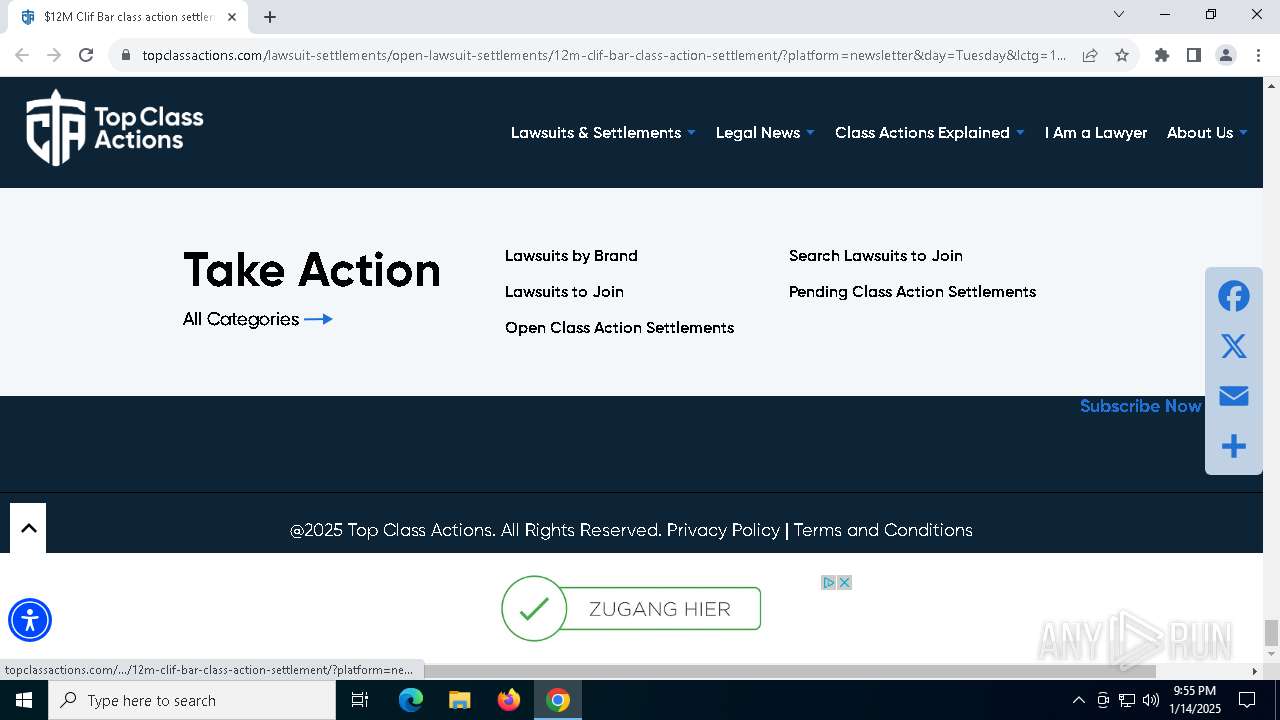
Task: View site information lock icon
Action: (x=125, y=55)
